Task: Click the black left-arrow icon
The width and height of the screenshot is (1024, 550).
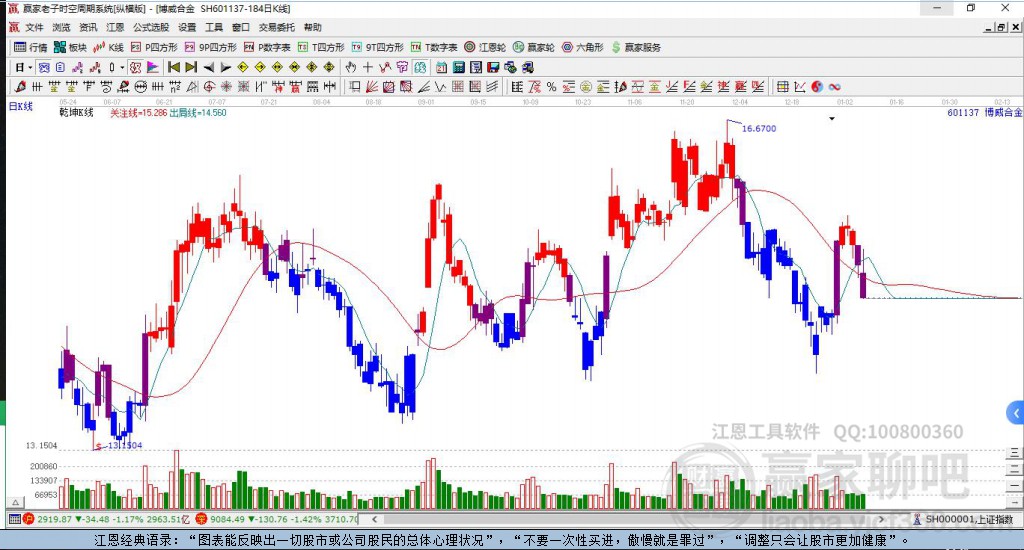Action: pyautogui.click(x=209, y=67)
